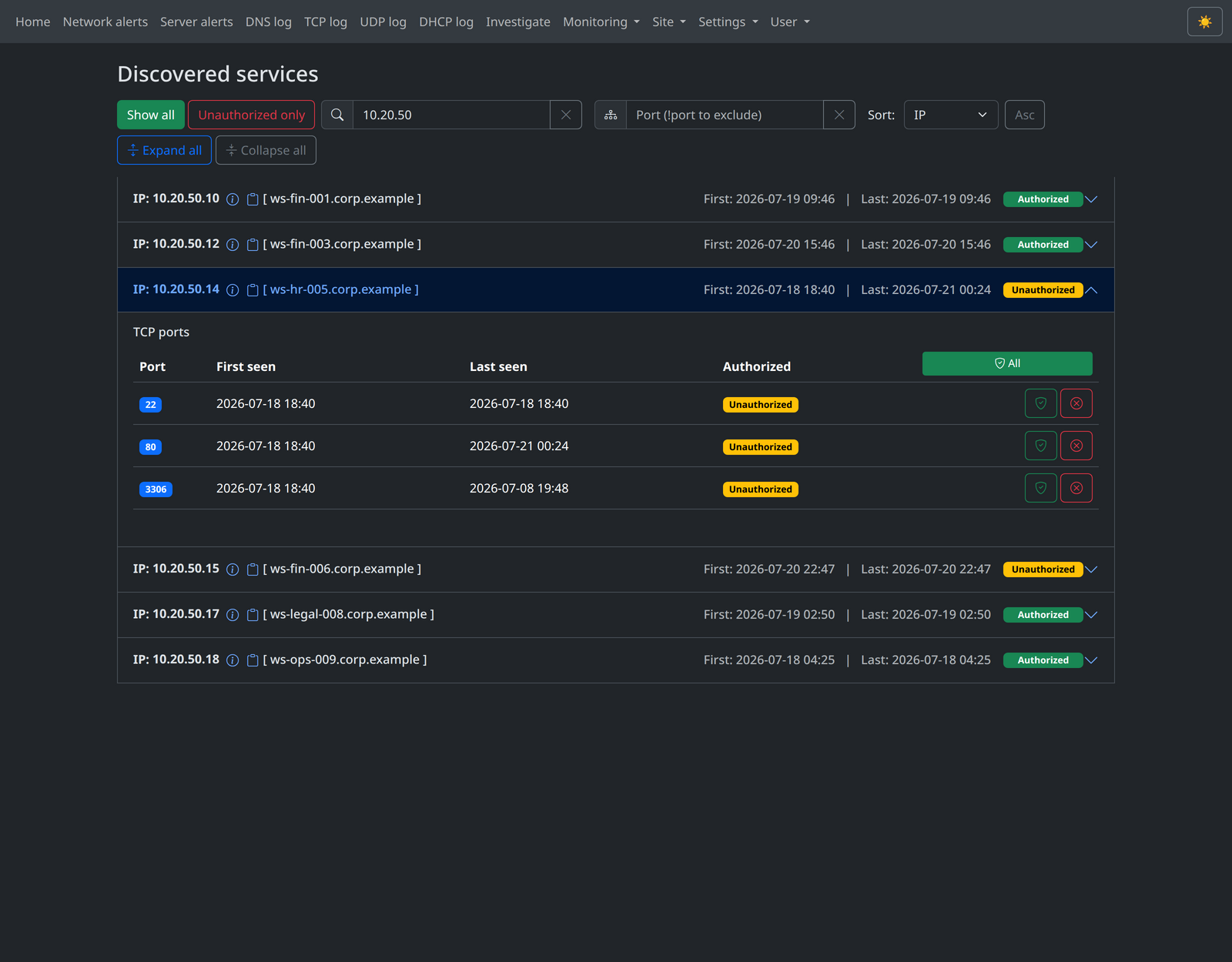Authorize port 22 with the shield icon
1232x962 pixels.
point(1041,403)
